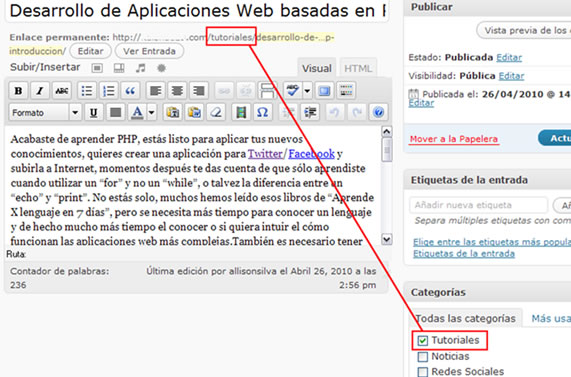571x377 pixels.
Task: Align text to the right
Action: (x=199, y=91)
